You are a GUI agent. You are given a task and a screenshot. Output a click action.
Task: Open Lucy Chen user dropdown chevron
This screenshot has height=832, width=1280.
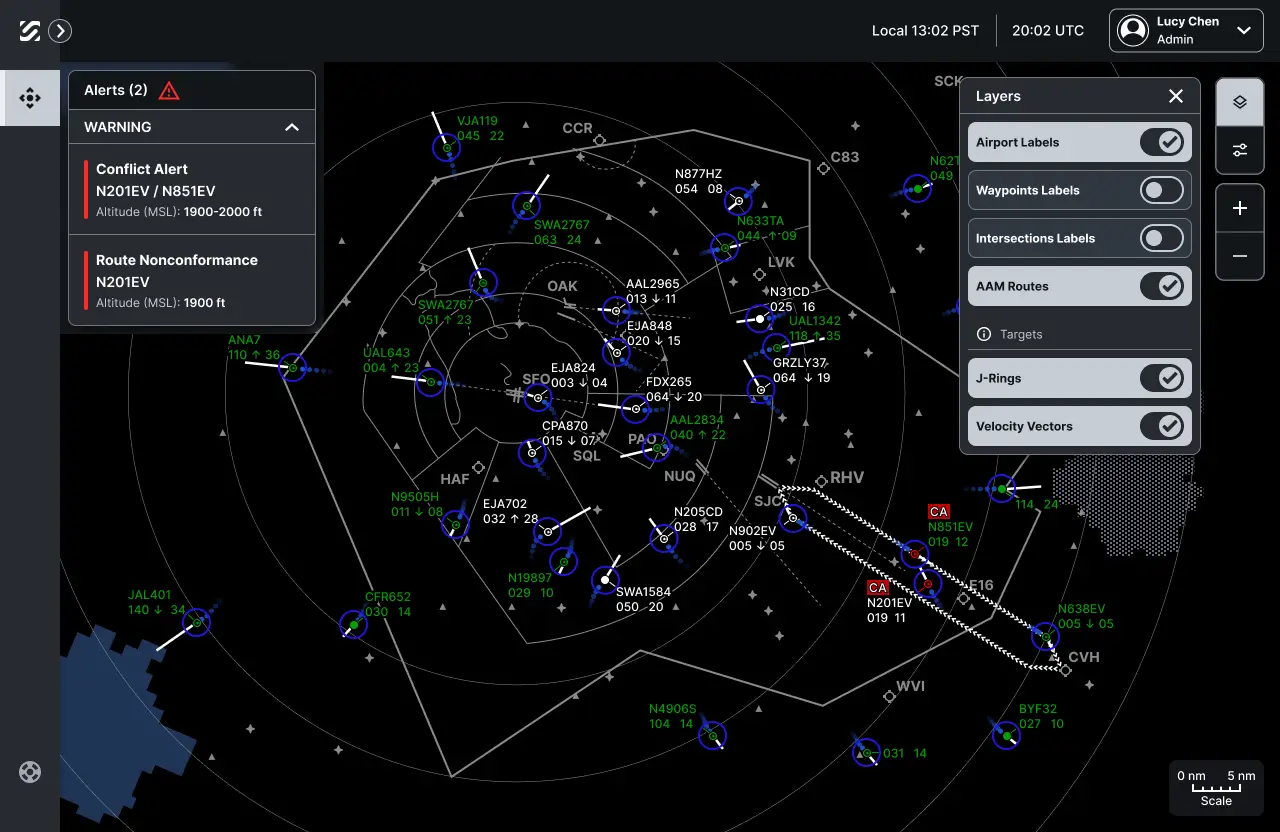pos(1244,30)
